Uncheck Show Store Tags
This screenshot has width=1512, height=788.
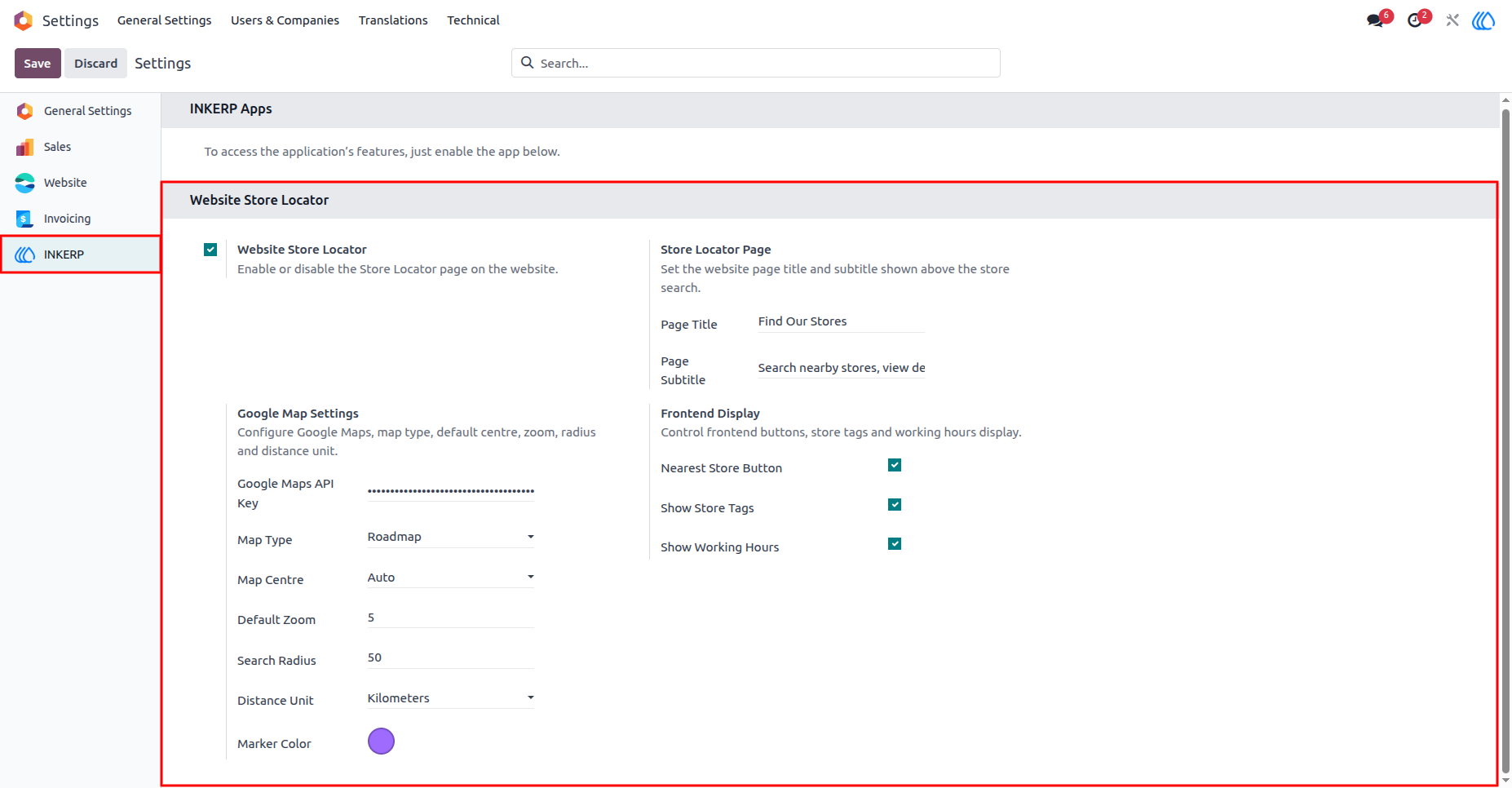click(895, 505)
